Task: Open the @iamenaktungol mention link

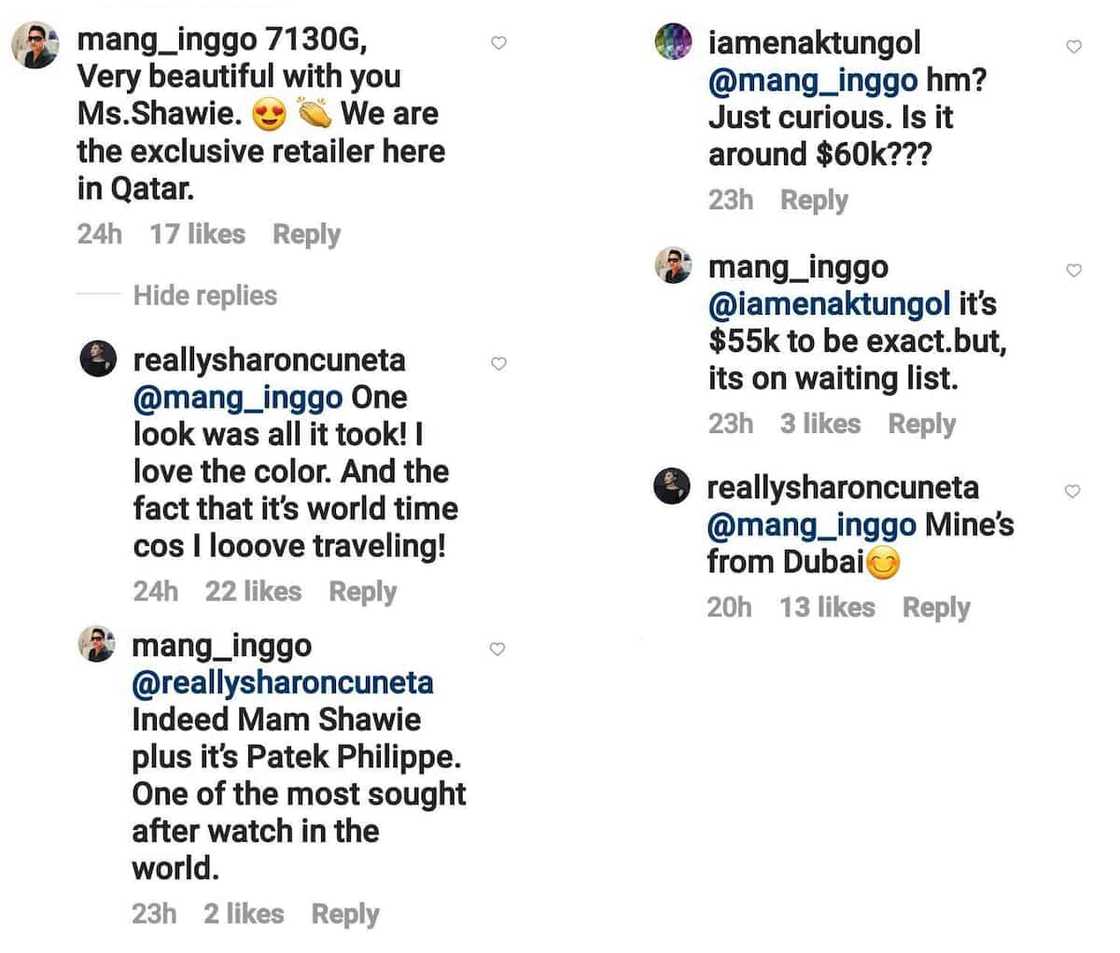Action: click(x=829, y=304)
